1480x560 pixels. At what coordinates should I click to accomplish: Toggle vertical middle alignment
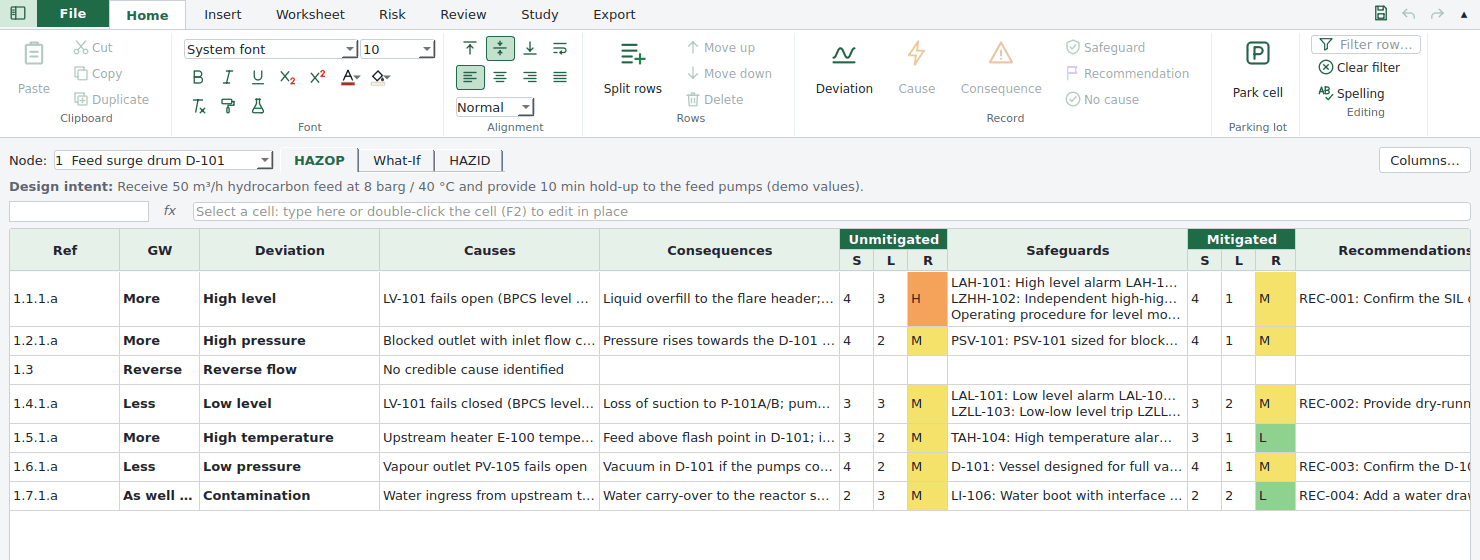[x=500, y=48]
